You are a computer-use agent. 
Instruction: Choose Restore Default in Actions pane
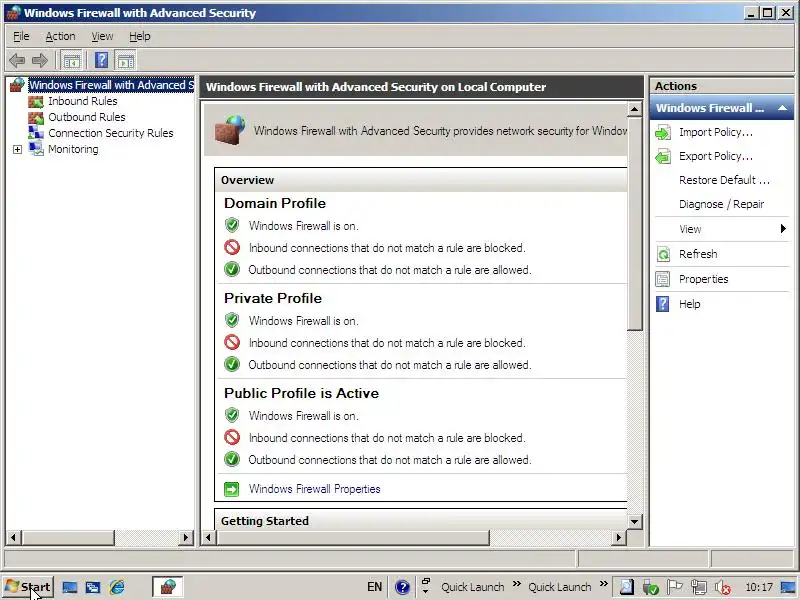(724, 180)
